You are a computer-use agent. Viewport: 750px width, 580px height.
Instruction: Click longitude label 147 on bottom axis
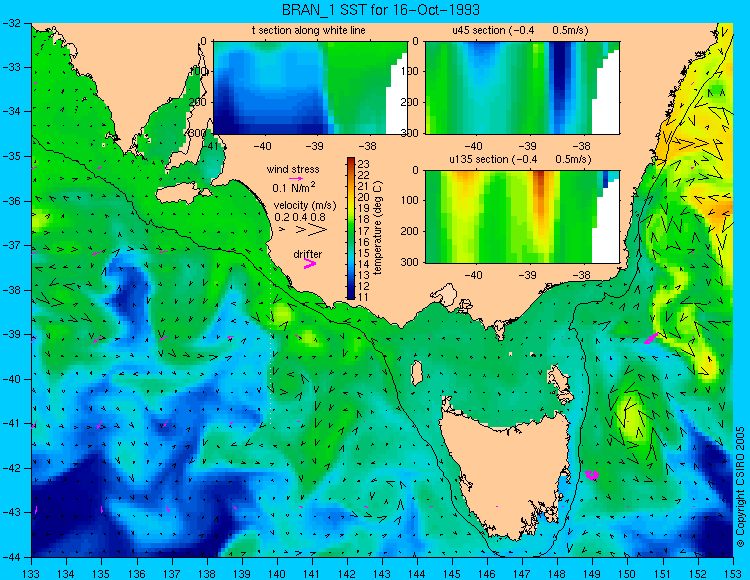(x=521, y=573)
